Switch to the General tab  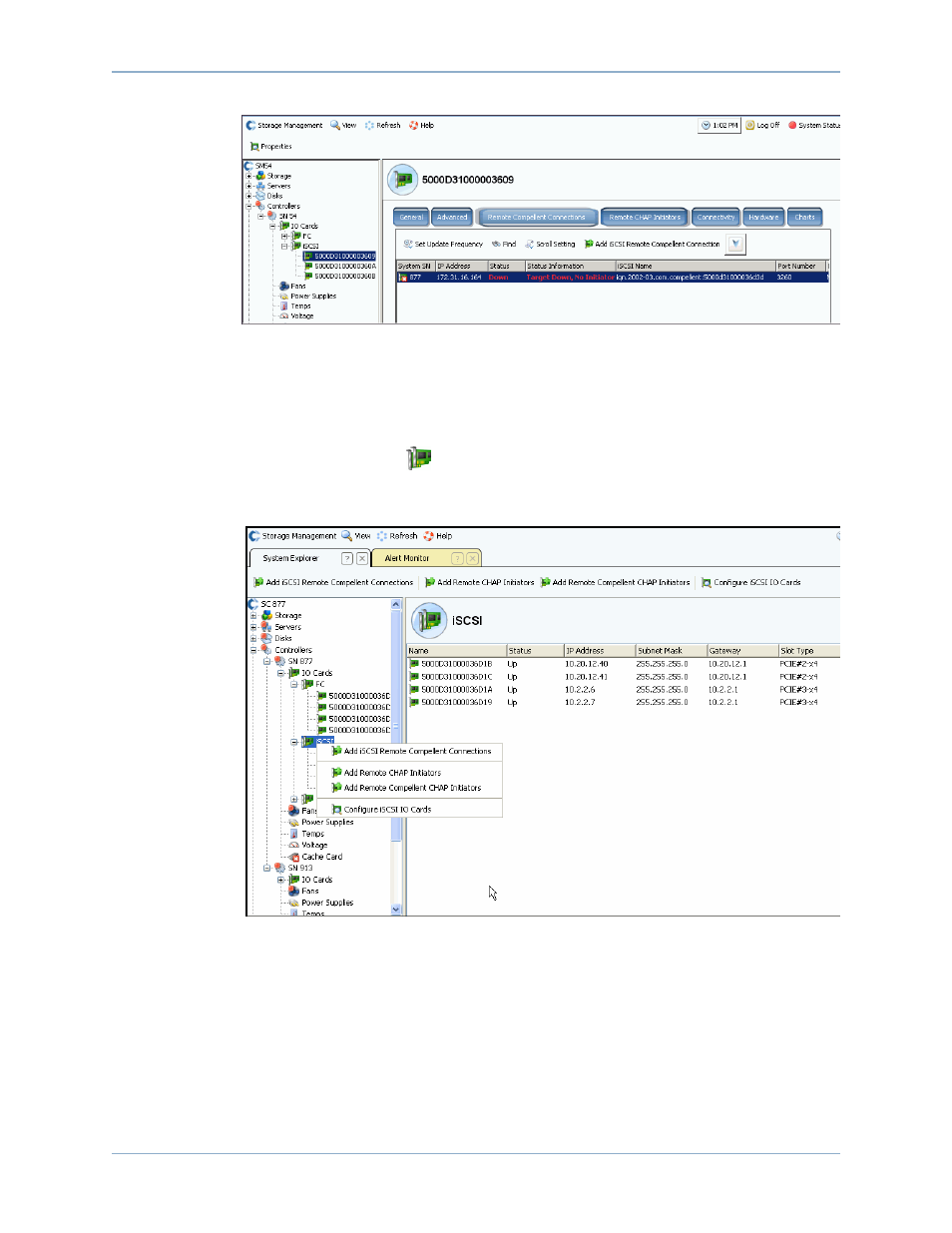tap(411, 217)
